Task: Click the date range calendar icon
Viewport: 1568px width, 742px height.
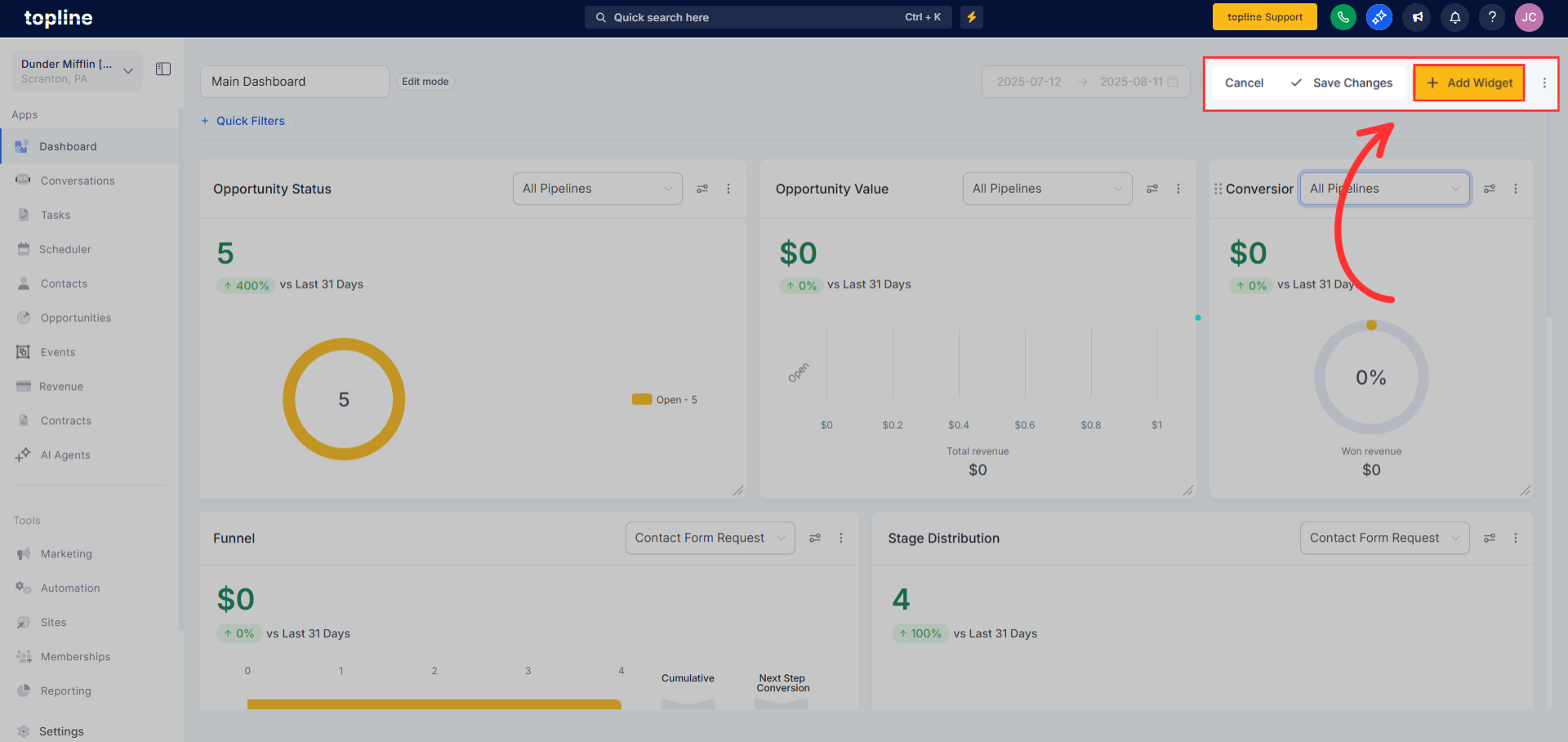Action: tap(1174, 82)
